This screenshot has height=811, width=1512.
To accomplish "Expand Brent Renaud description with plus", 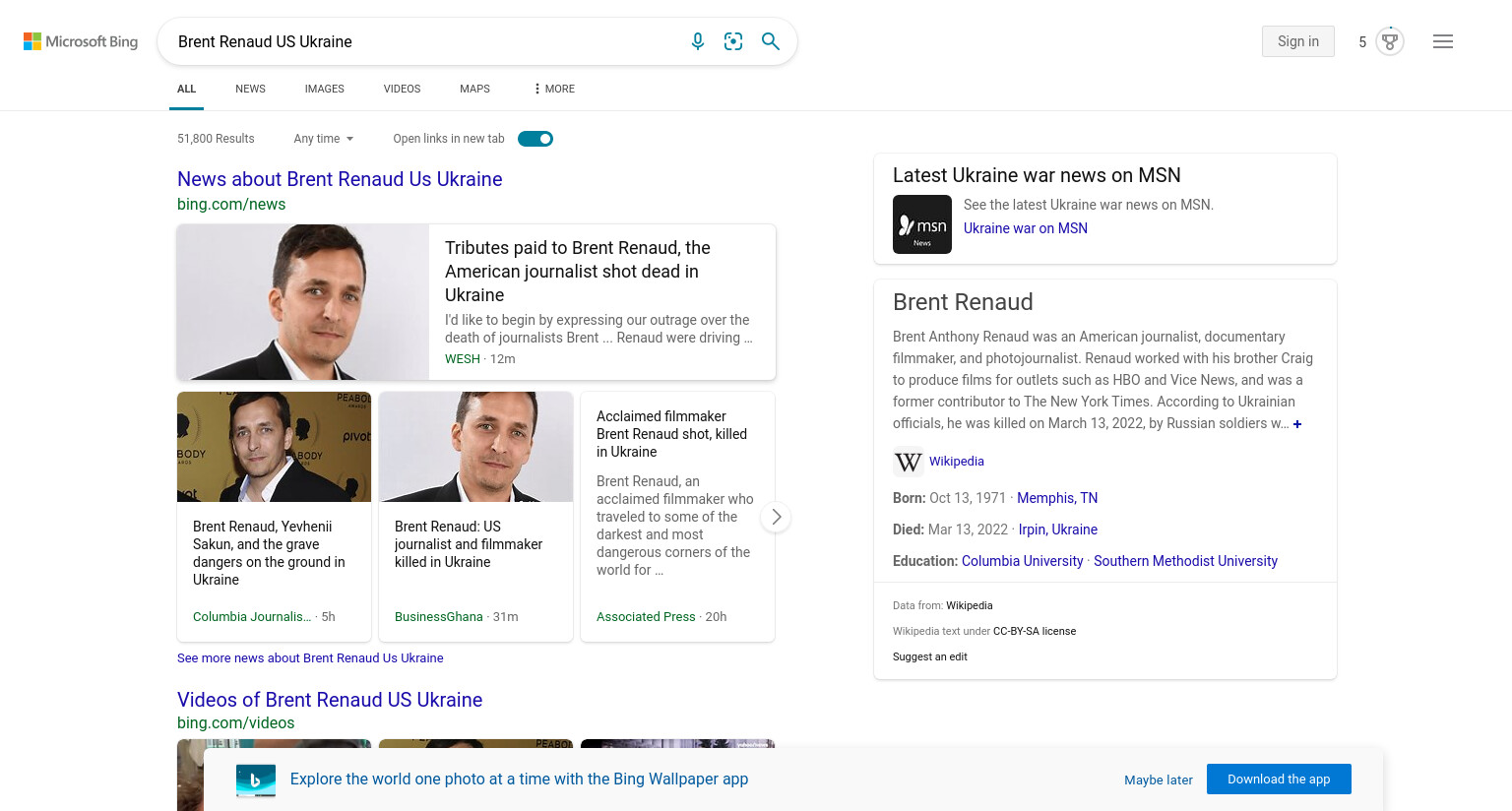I will 1297,424.
